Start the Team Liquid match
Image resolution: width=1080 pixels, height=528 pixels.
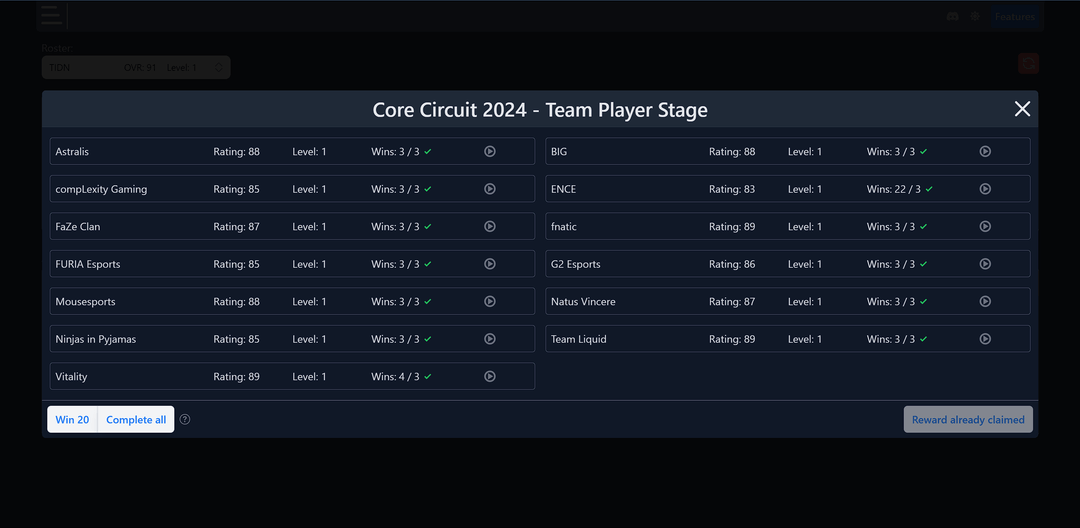[985, 339]
